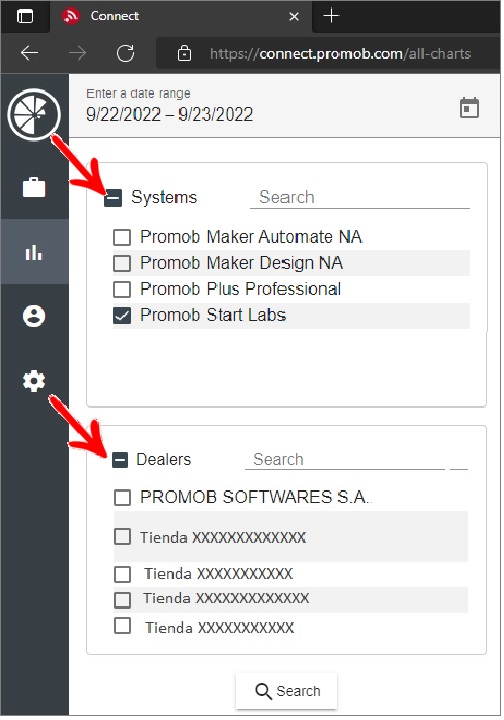The width and height of the screenshot is (504, 720).
Task: Click the Search button at bottom
Action: [287, 691]
